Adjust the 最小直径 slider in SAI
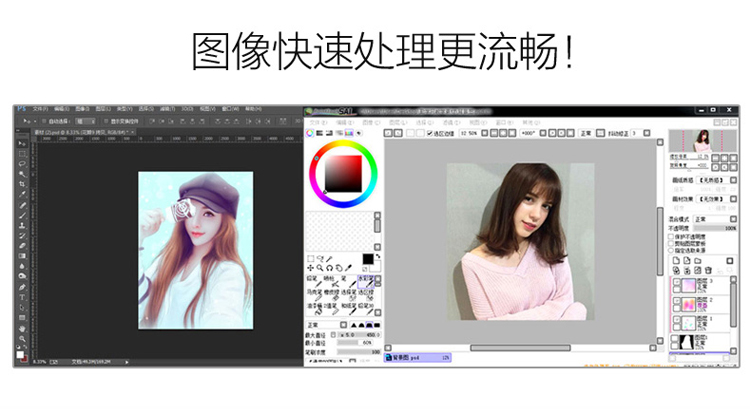 (355, 343)
